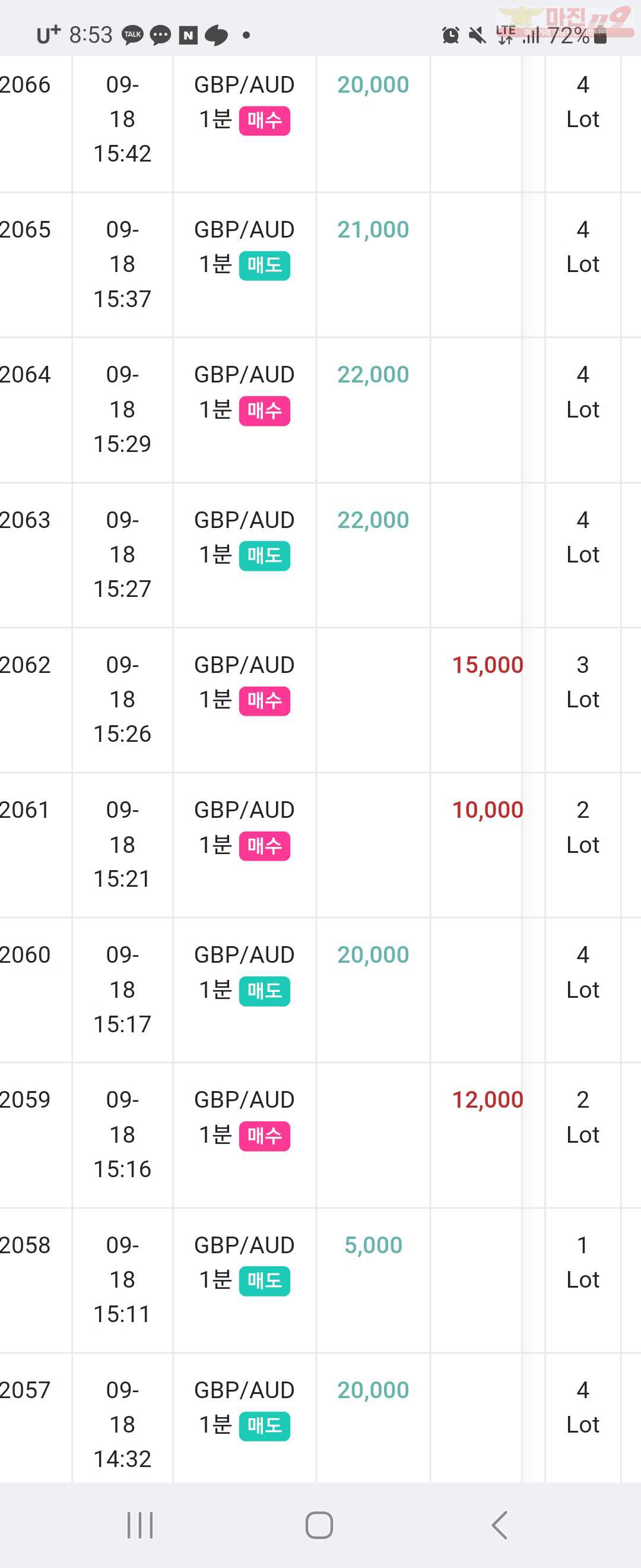
Task: Tap the 09-18 15:27 timestamp
Action: click(x=122, y=555)
